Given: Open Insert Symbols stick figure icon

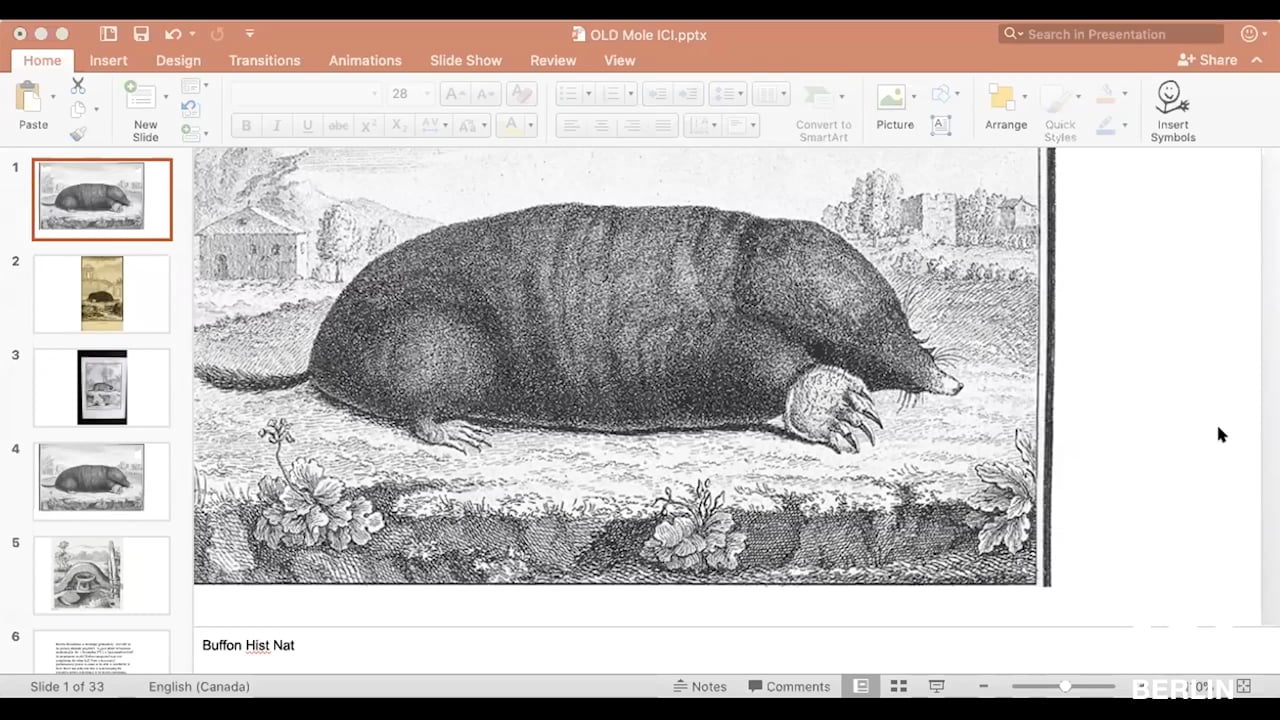Looking at the screenshot, I should pos(1172,97).
